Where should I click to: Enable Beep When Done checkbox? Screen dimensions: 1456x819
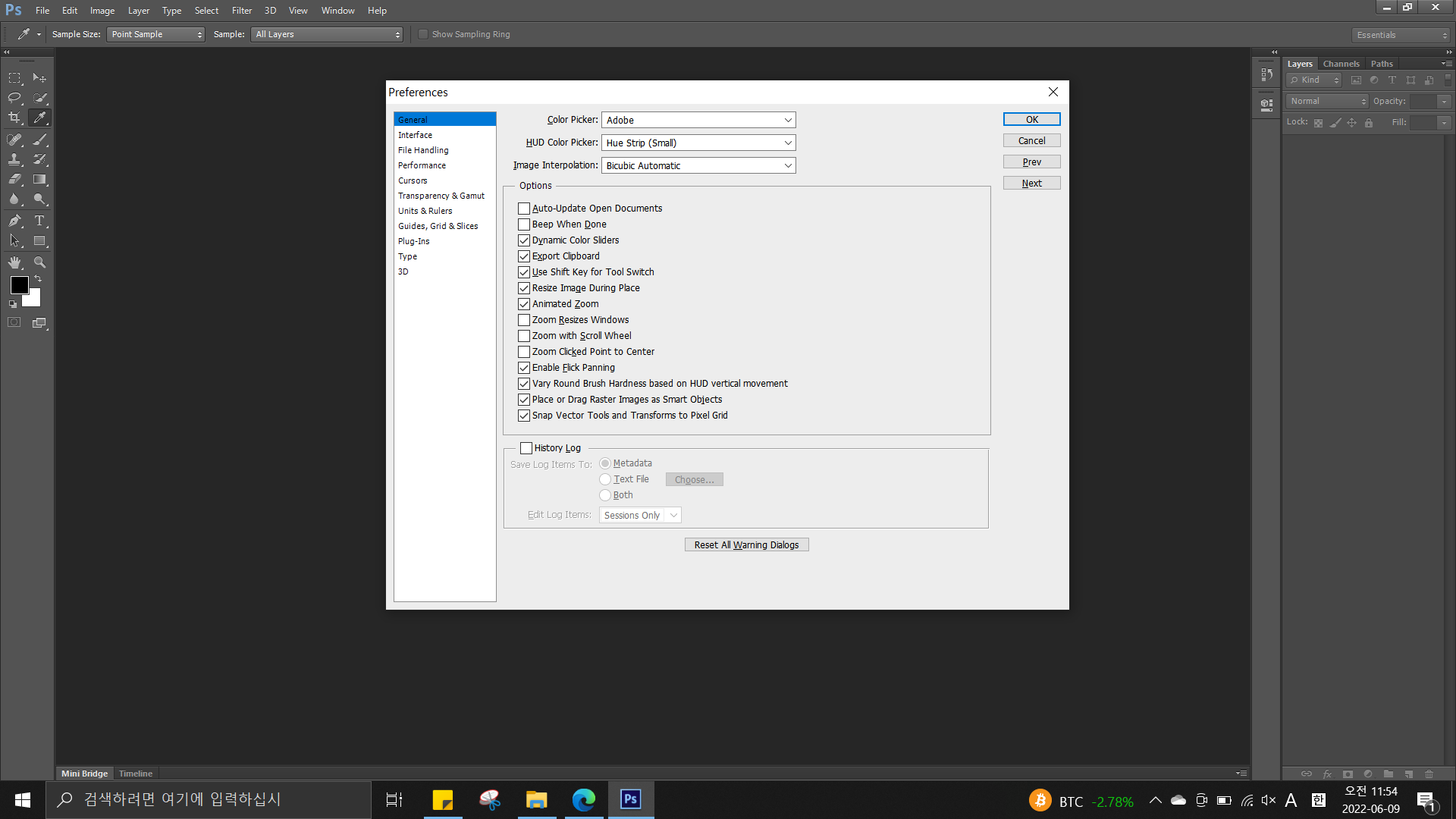(x=524, y=224)
